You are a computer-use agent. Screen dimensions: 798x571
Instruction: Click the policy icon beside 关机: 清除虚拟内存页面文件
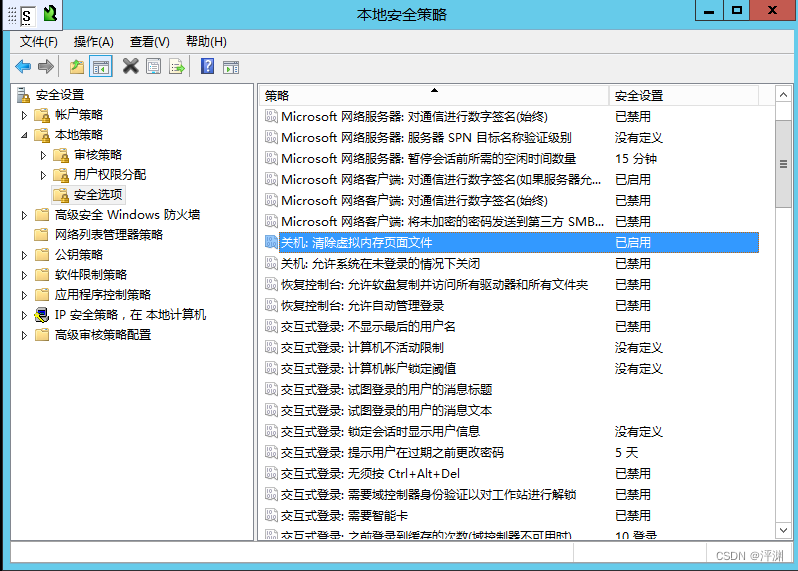click(x=271, y=243)
